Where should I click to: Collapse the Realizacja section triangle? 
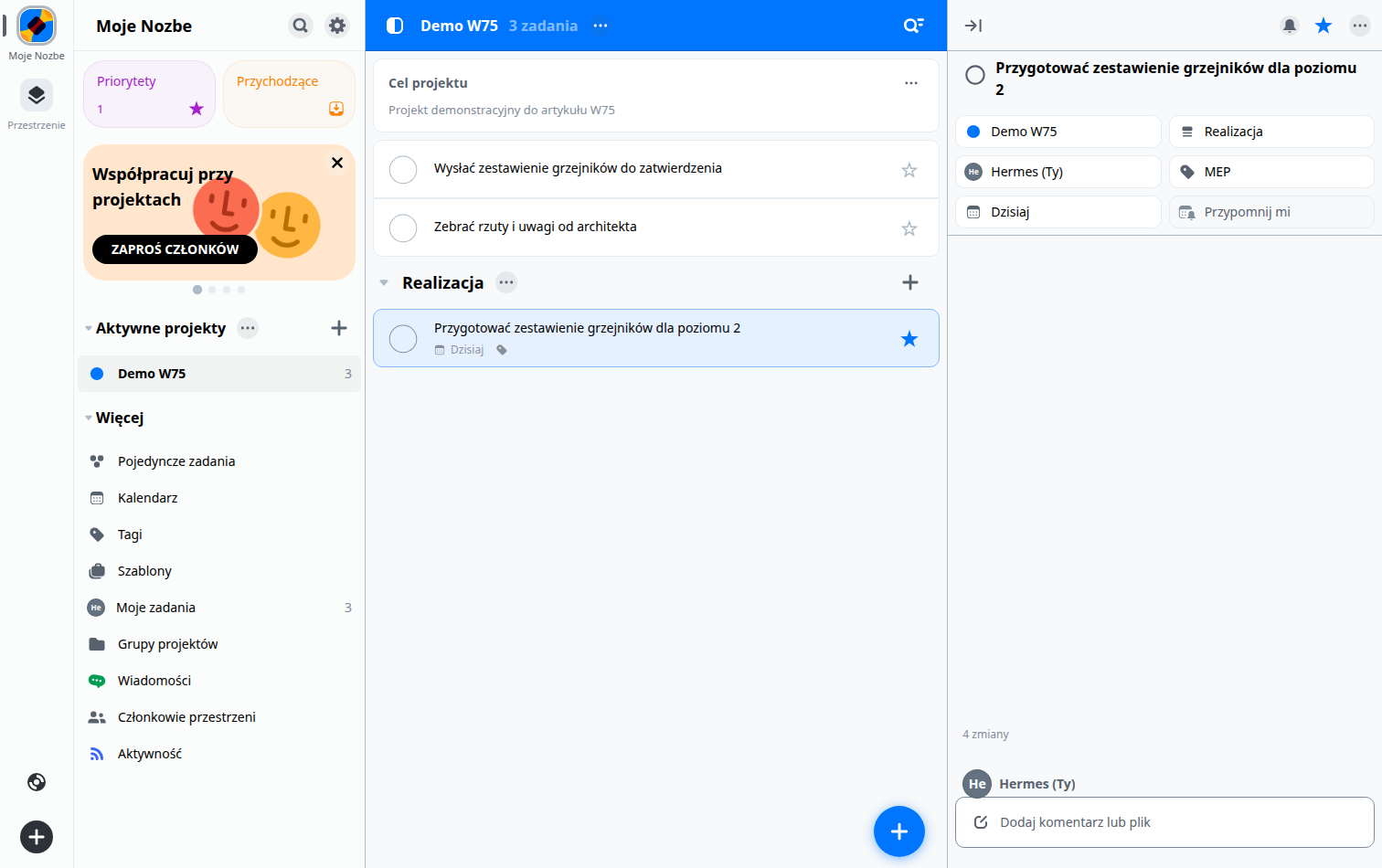click(x=384, y=283)
